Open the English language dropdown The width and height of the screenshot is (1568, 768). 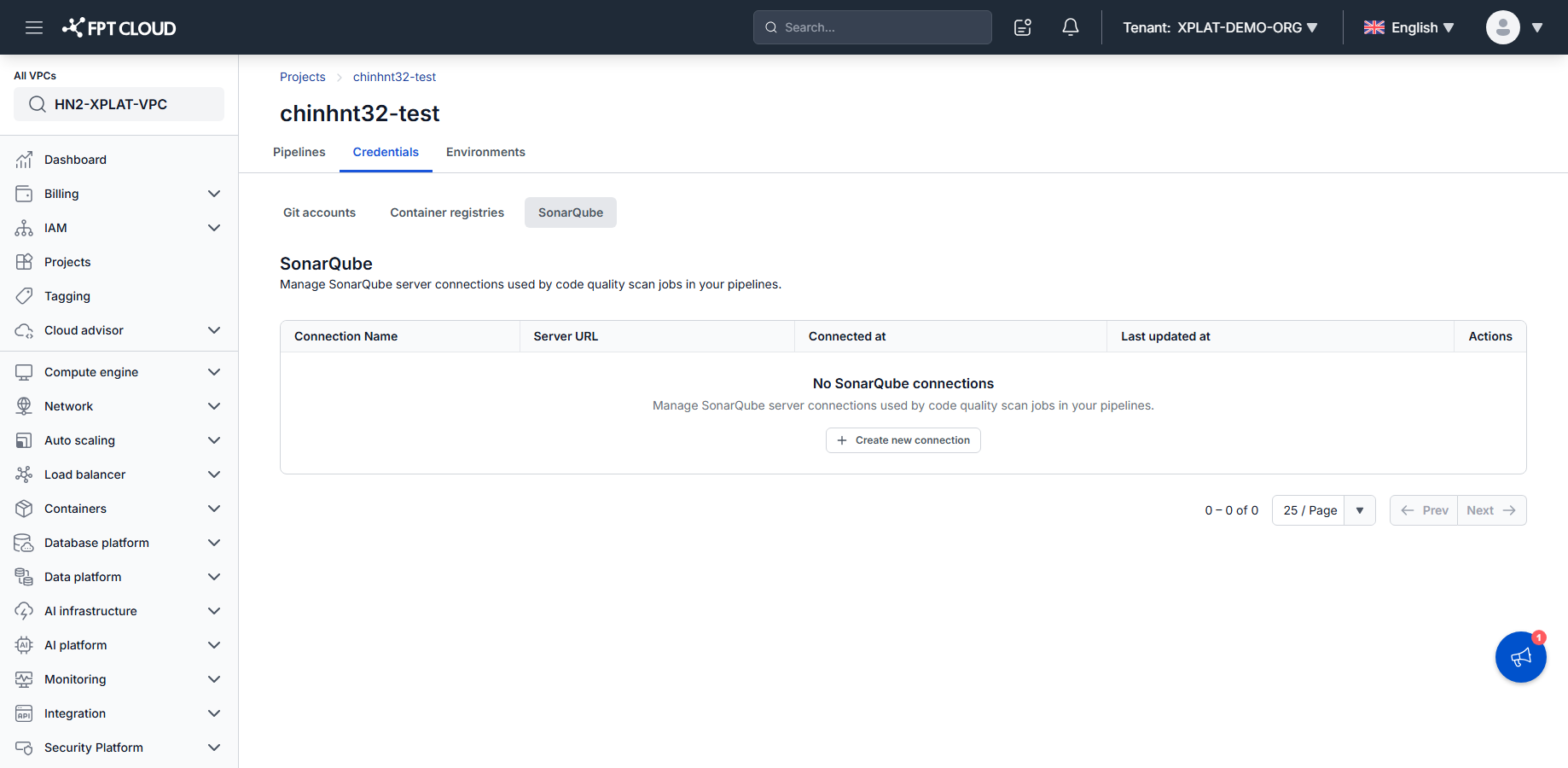click(x=1409, y=27)
